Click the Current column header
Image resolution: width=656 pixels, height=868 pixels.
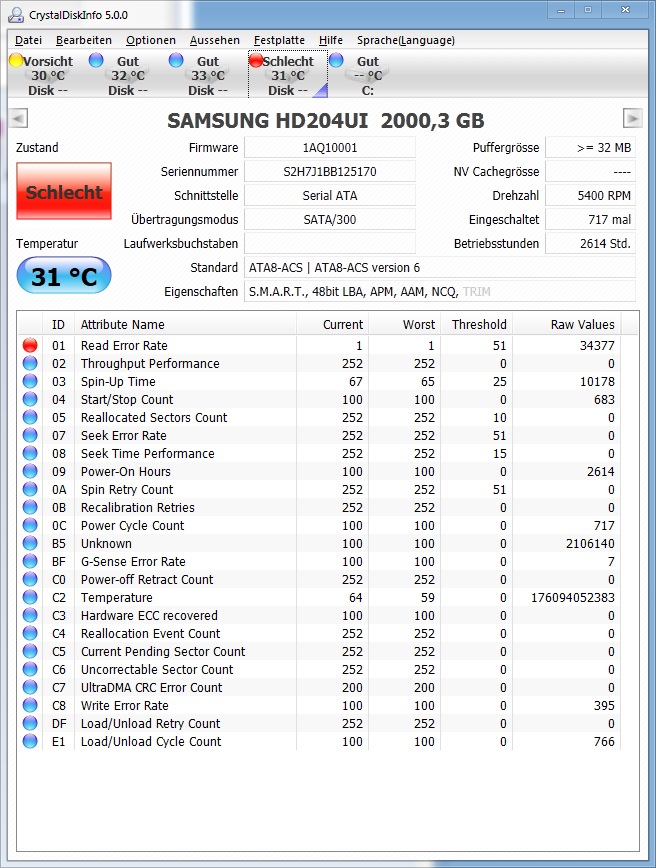tap(332, 324)
